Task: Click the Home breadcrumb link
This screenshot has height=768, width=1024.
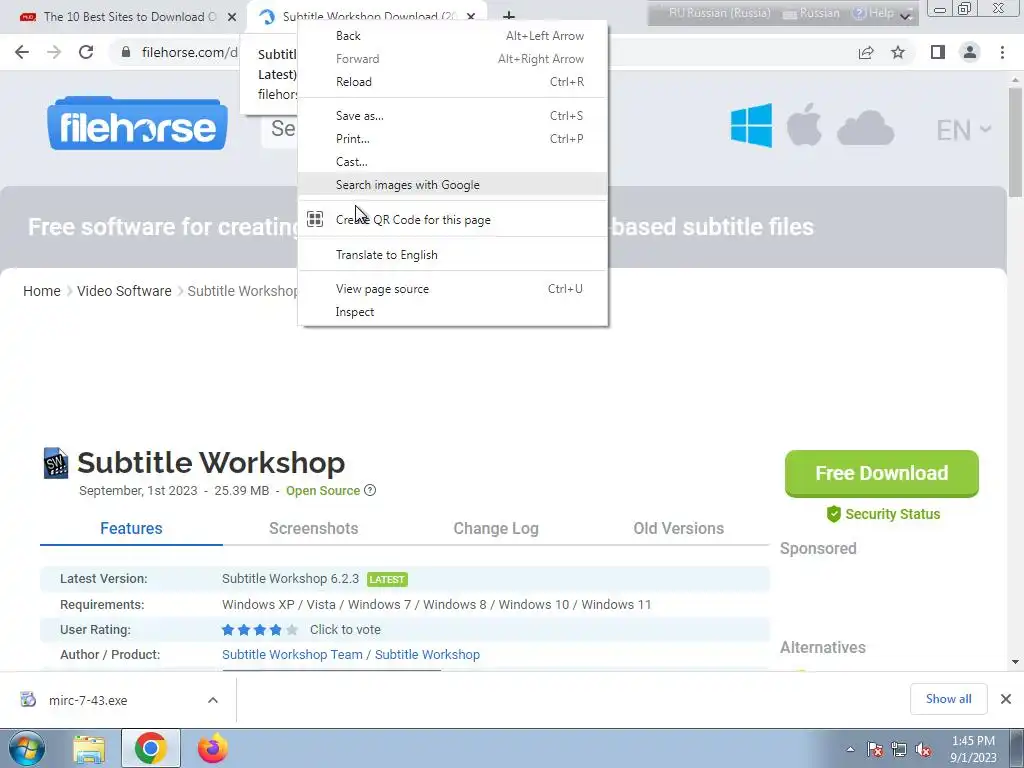Action: 42,291
